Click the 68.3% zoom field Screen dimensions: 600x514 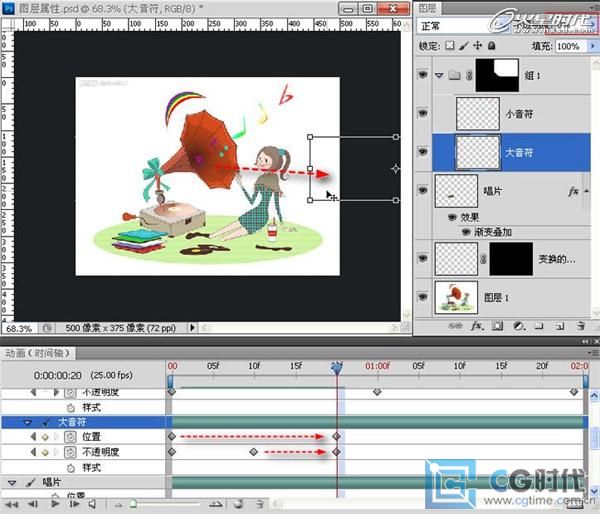(19, 328)
